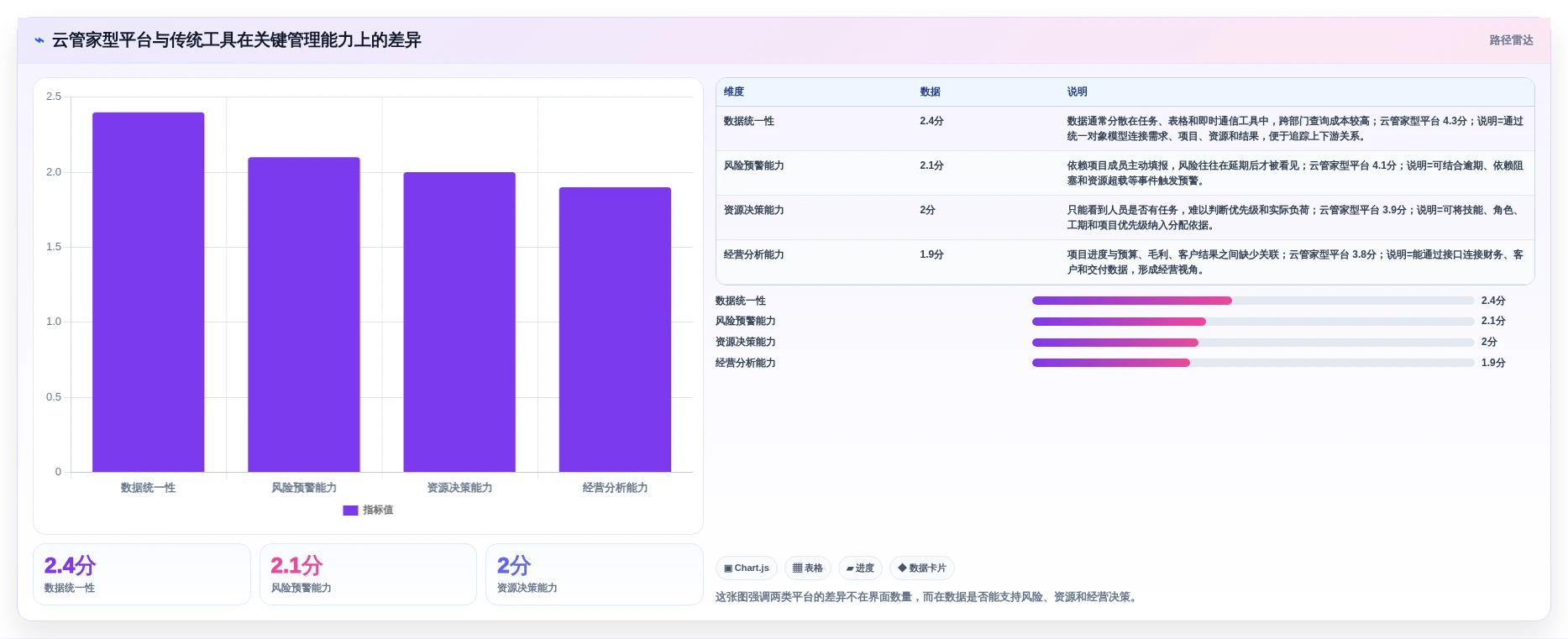Select the 数据卡片 tag chip

coord(922,568)
